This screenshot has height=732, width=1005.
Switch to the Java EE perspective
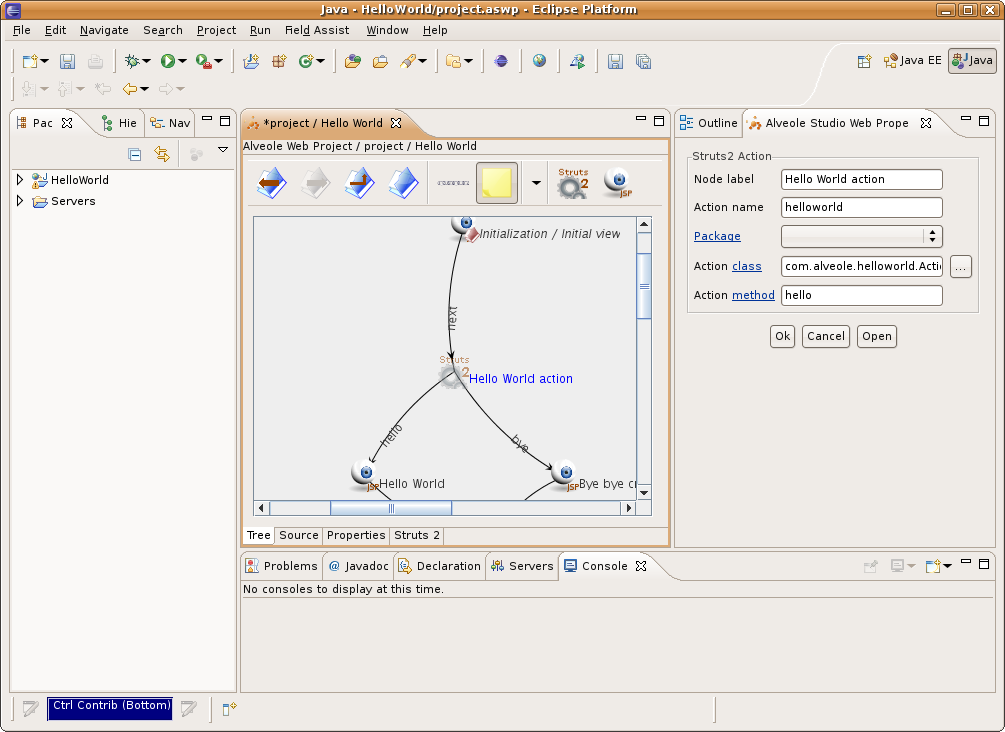[x=912, y=61]
